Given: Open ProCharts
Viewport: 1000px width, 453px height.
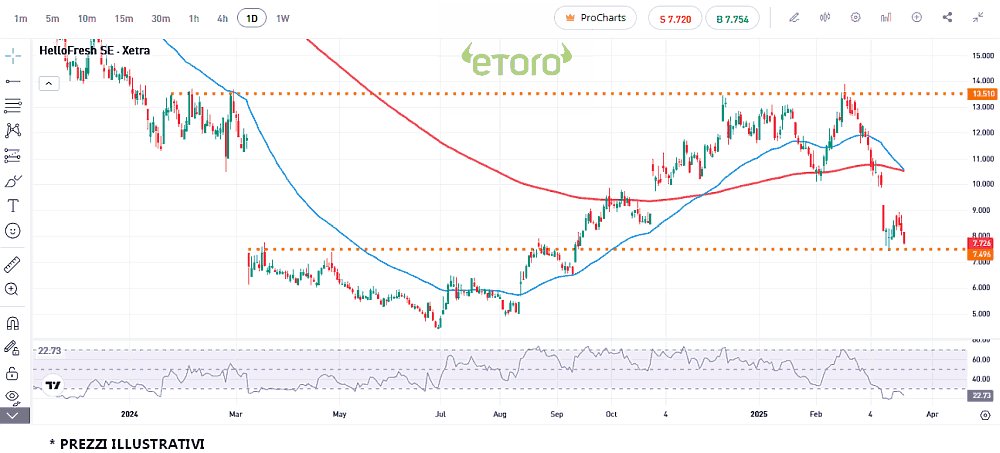Looking at the screenshot, I should [x=595, y=18].
